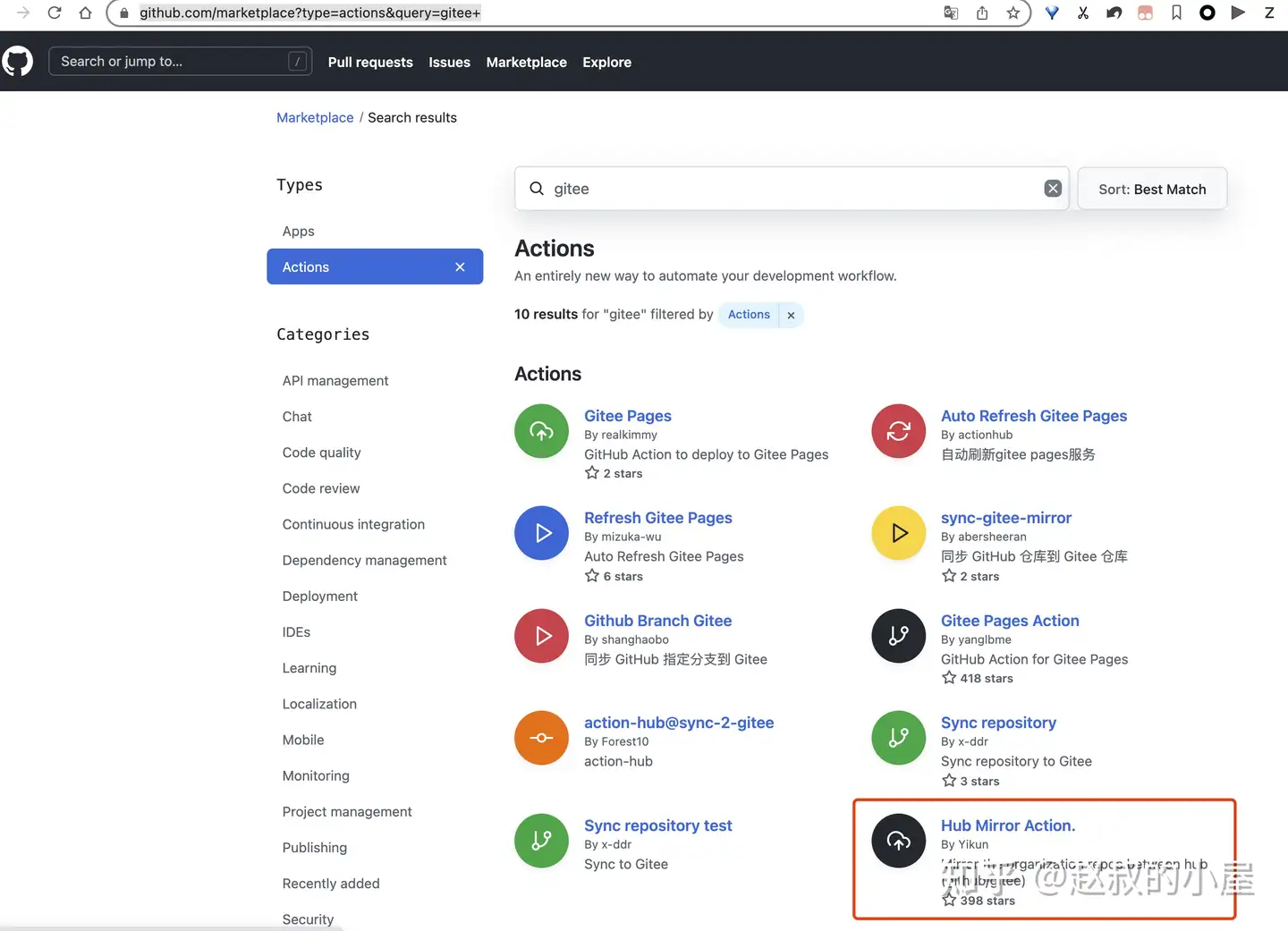Viewport: 1288px width, 931px height.
Task: Open the Hub Mirror Action title link
Action: (1008, 825)
